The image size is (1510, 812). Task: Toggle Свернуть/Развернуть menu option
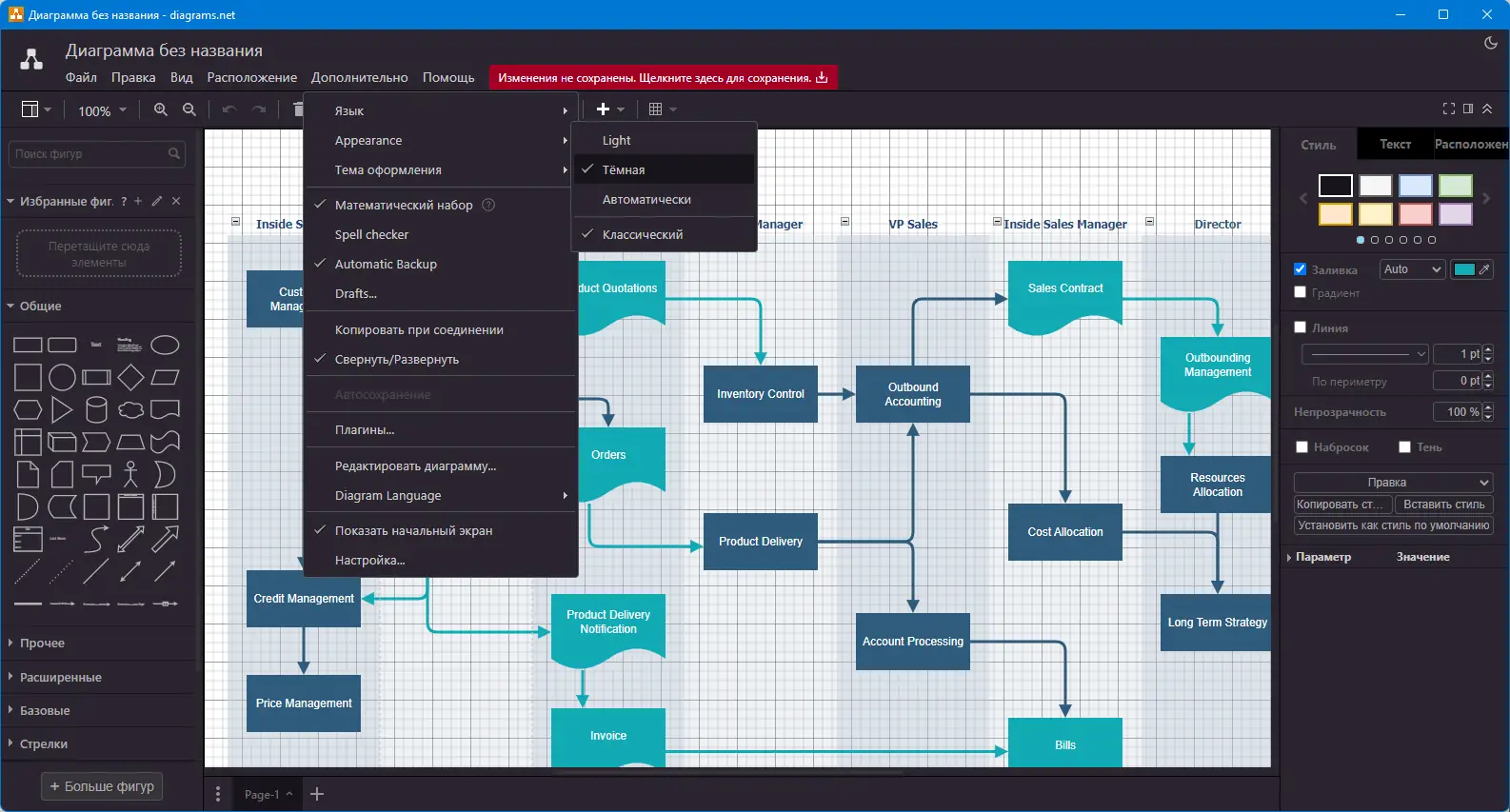click(441, 359)
